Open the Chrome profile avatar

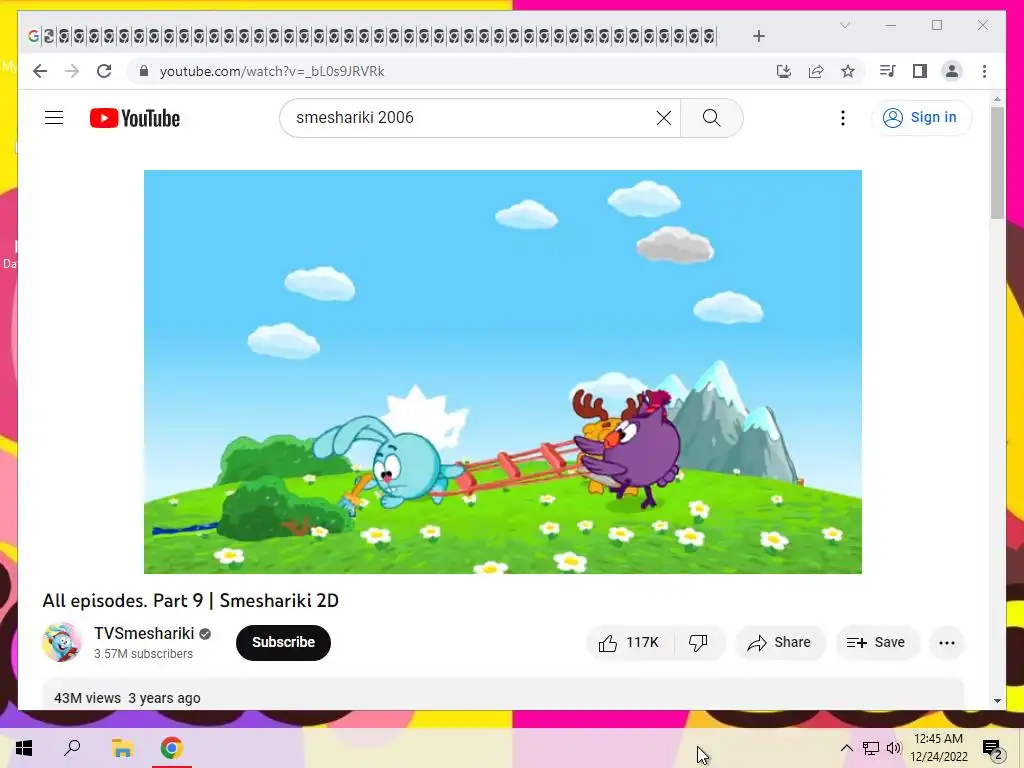[x=952, y=71]
